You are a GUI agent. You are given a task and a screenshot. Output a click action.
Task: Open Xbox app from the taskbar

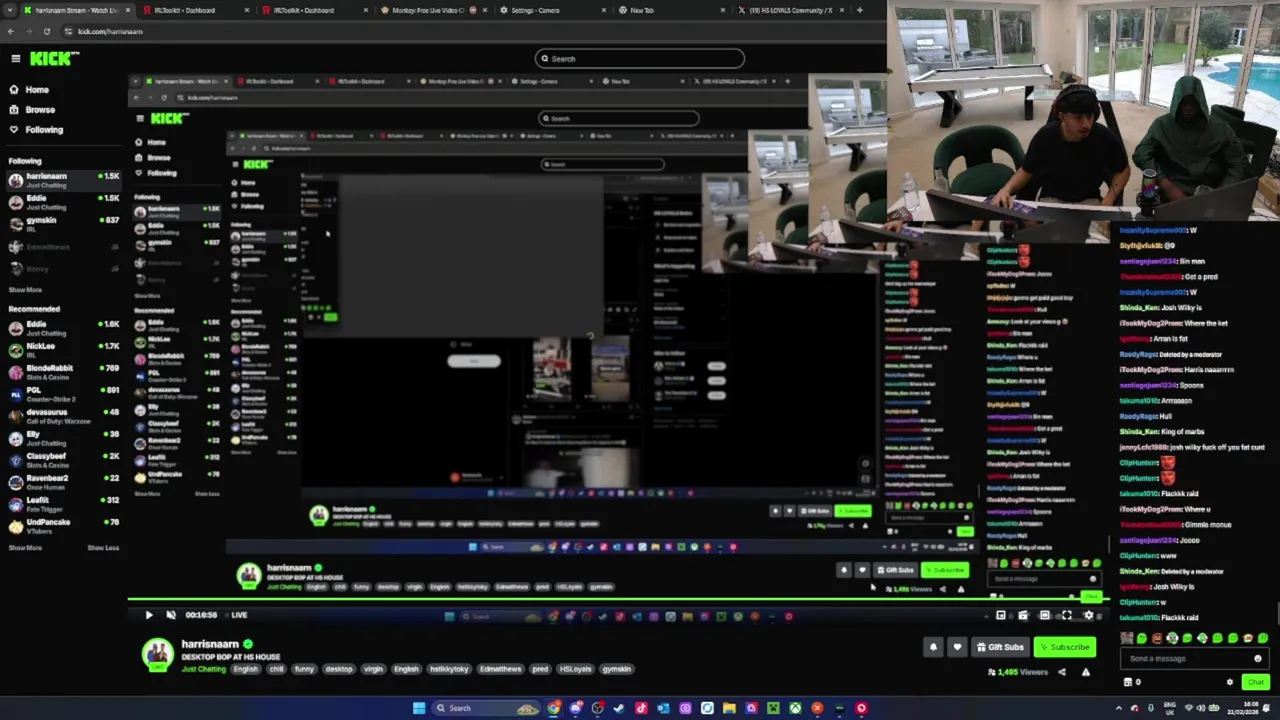795,708
